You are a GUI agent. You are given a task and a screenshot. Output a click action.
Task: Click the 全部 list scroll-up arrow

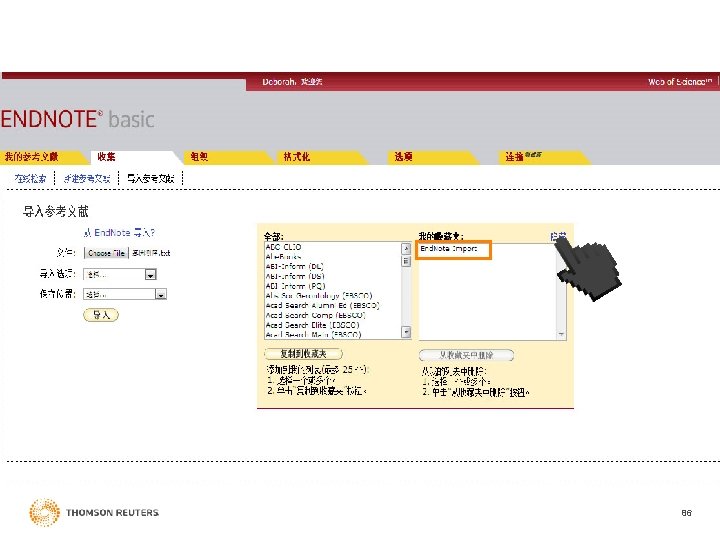(x=406, y=248)
